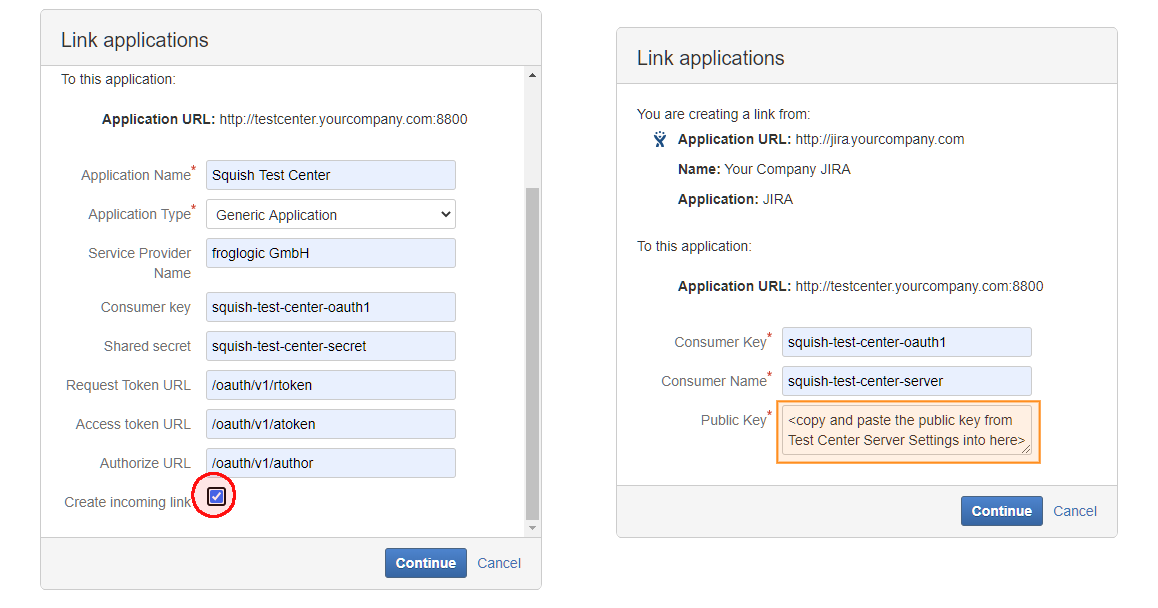Viewport: 1158px width, 608px height.
Task: Focus the Application Name field
Action: pos(330,175)
